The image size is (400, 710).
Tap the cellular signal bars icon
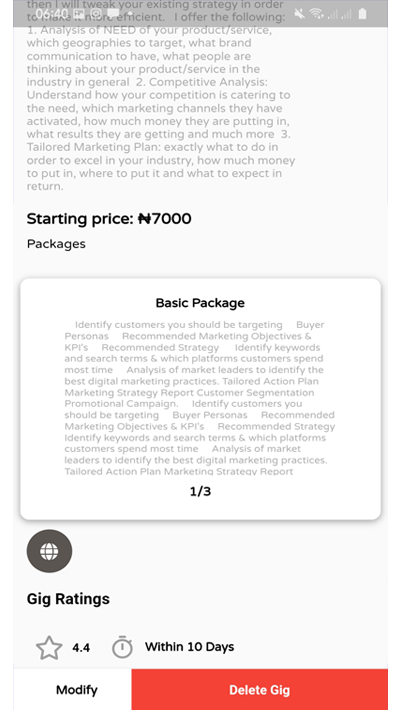(x=340, y=14)
